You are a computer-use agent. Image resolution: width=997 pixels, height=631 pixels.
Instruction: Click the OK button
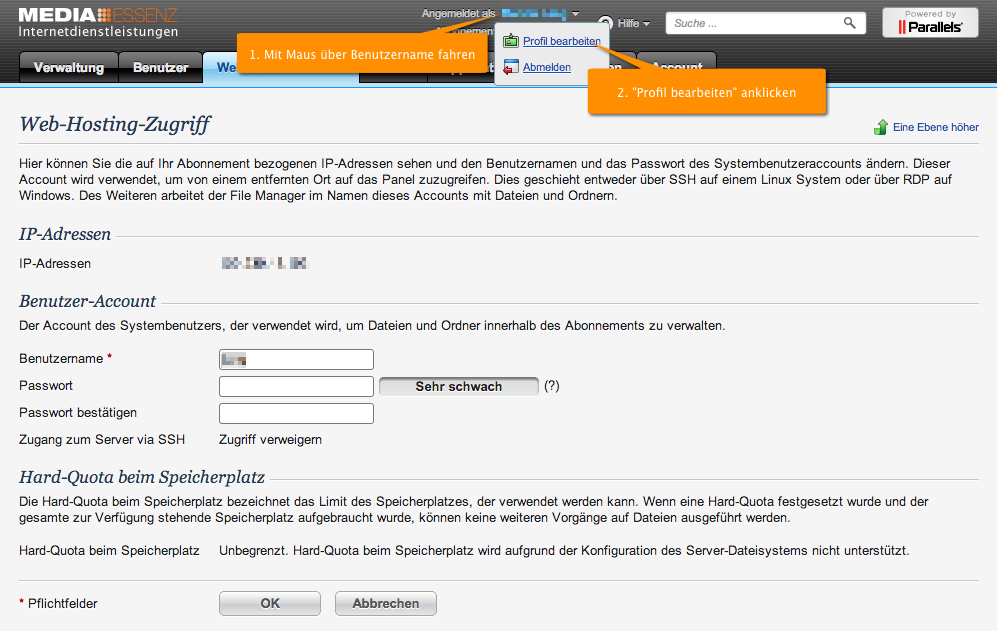[x=270, y=603]
